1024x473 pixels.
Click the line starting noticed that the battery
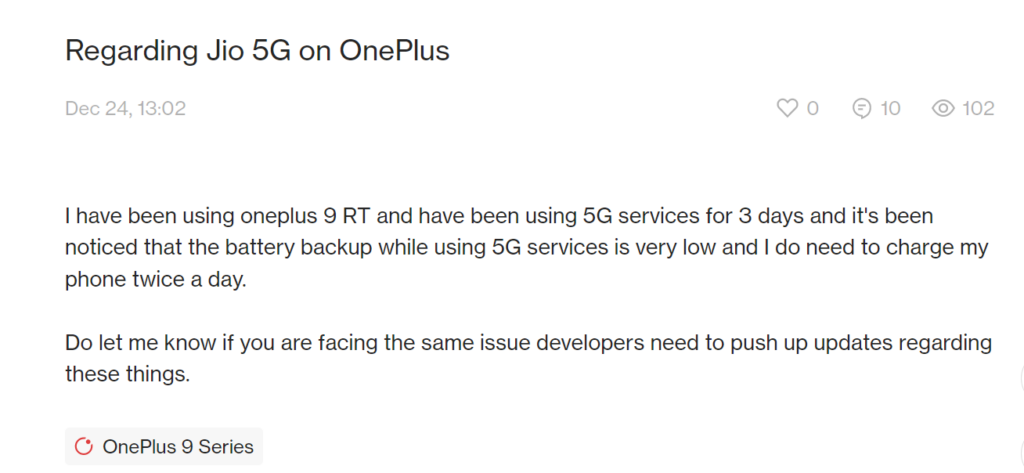[527, 249]
